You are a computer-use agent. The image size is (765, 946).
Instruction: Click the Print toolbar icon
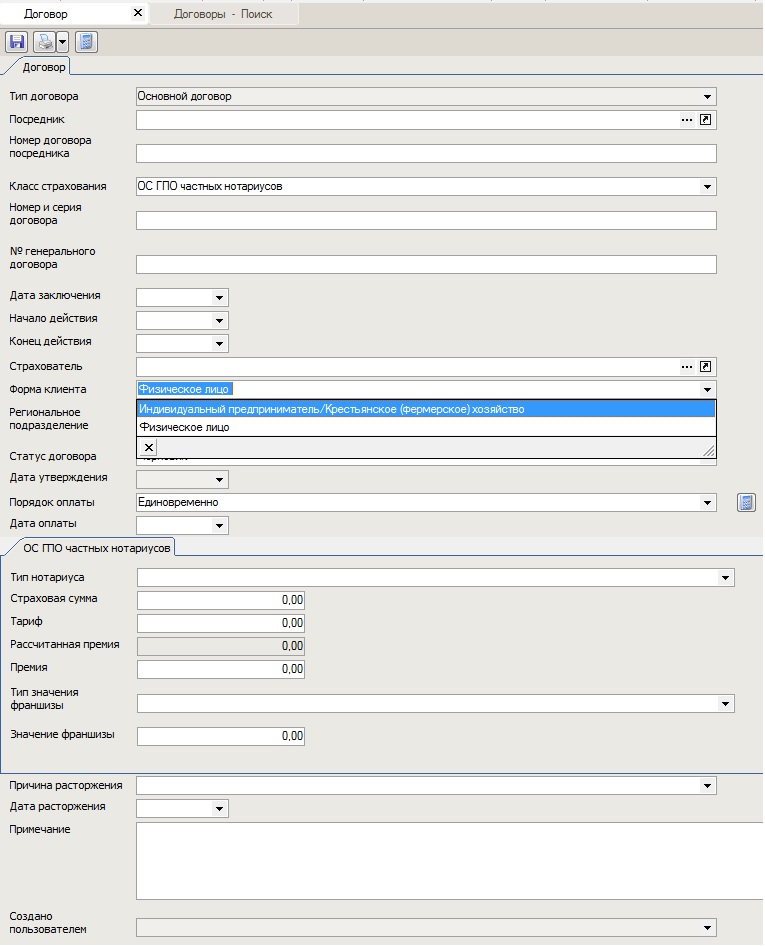44,42
